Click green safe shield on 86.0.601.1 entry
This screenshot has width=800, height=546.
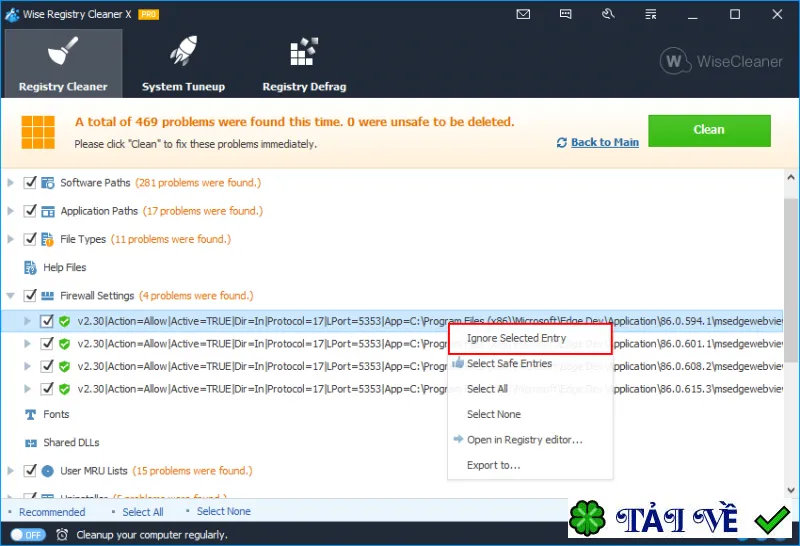64,344
